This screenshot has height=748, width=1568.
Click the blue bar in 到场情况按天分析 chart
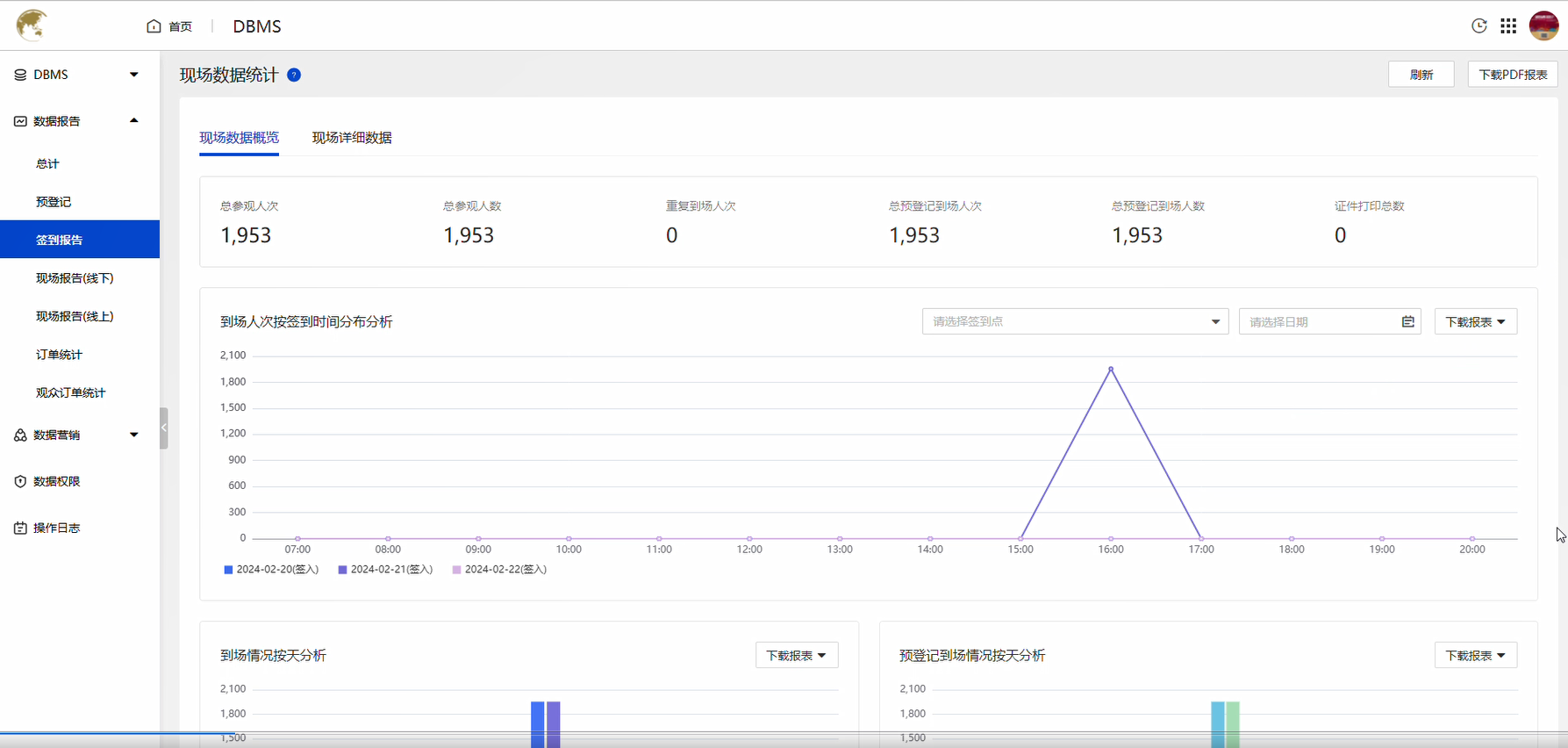[x=537, y=724]
